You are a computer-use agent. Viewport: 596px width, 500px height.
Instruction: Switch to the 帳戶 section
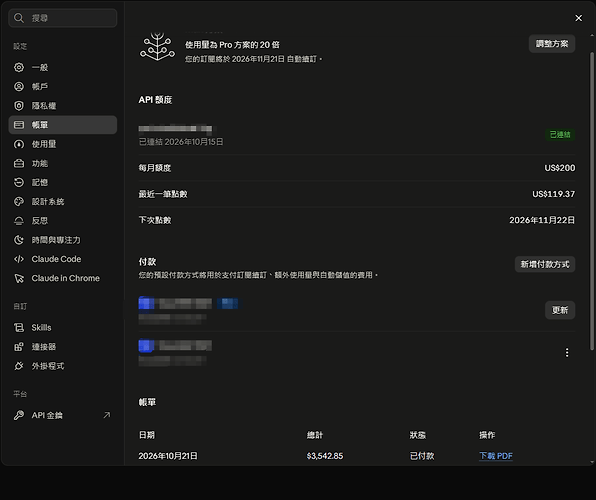coord(63,86)
